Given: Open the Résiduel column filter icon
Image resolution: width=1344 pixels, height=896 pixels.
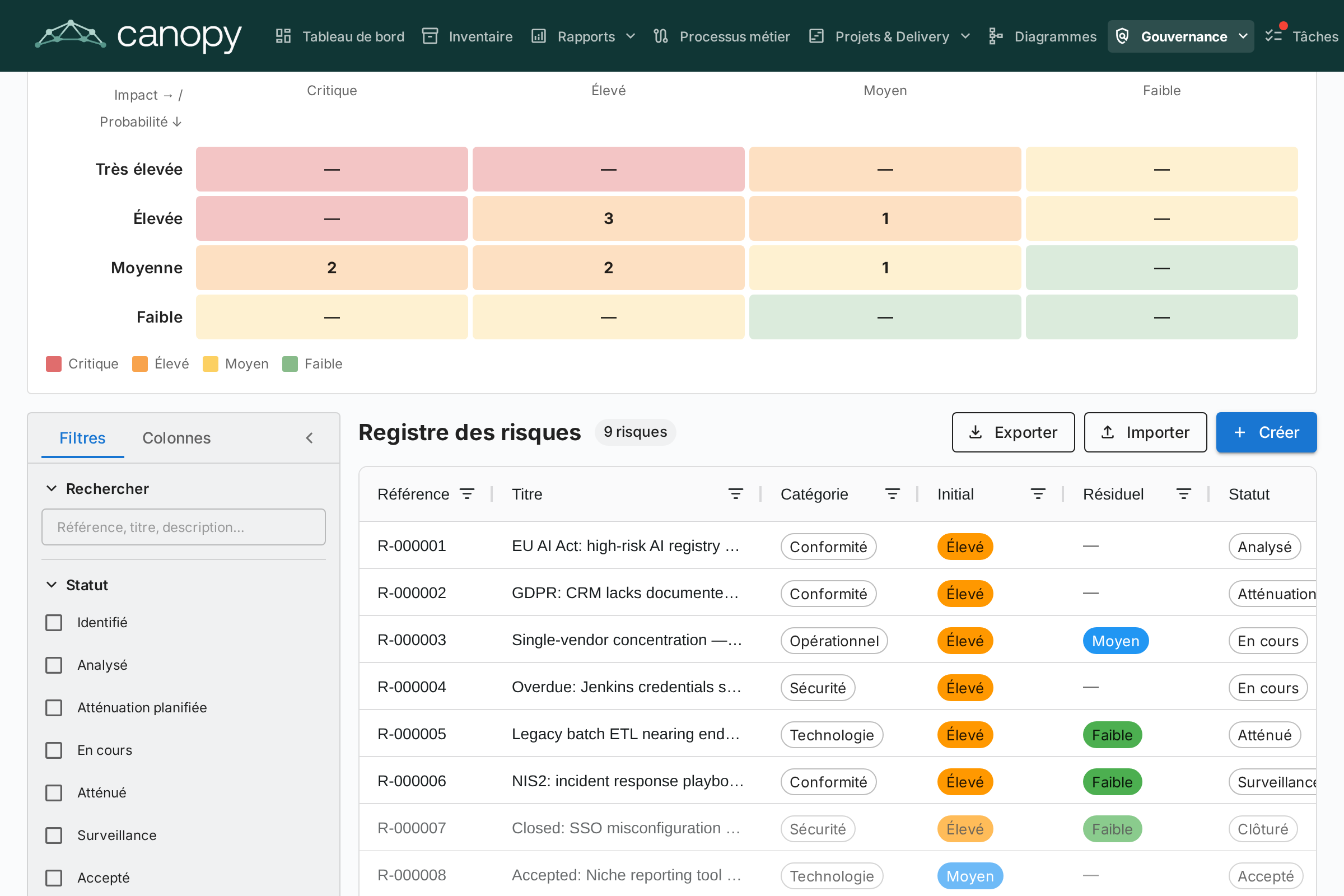Looking at the screenshot, I should (x=1183, y=494).
